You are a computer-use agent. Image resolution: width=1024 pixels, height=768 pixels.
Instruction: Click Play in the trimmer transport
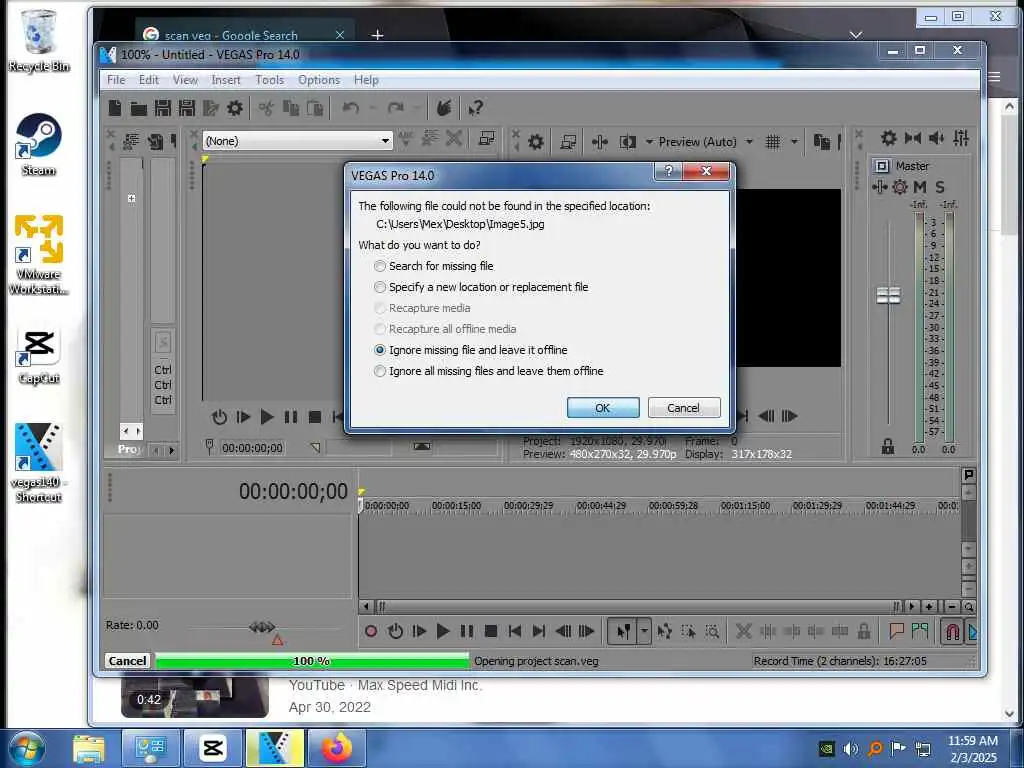tap(266, 417)
